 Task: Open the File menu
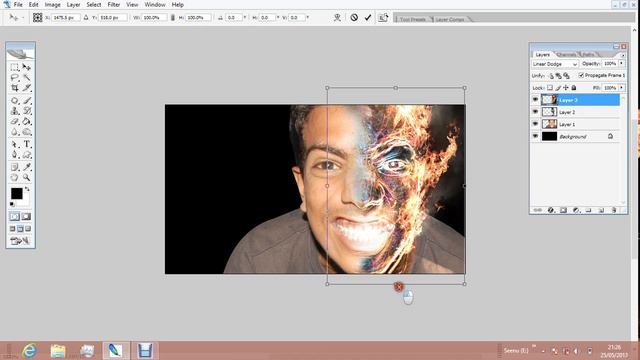click(x=18, y=5)
